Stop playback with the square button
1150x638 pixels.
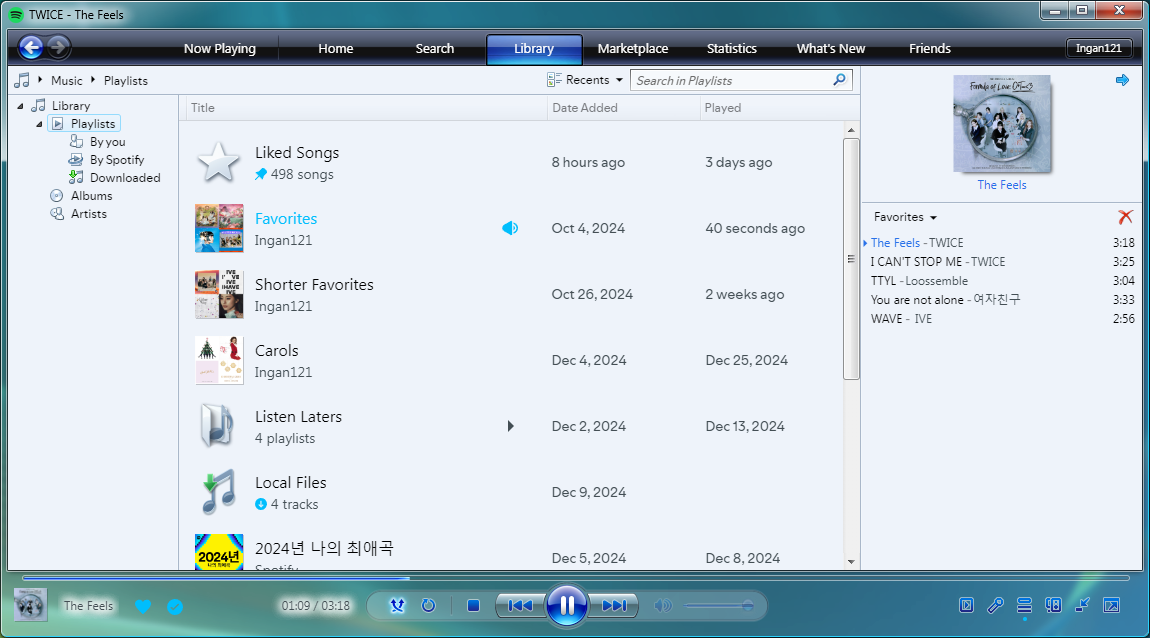473,606
